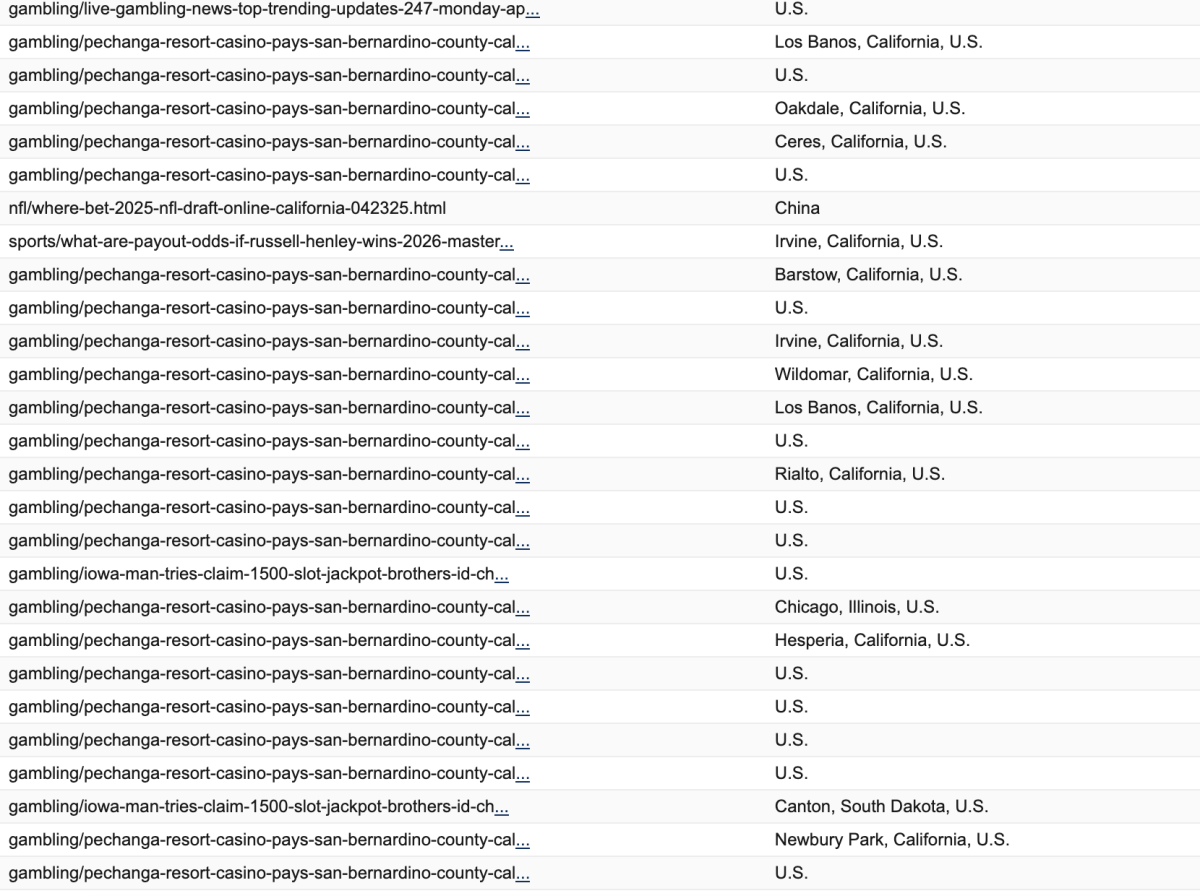
Task: Expand truncated pechanga URL in Wildomar row
Action: tap(523, 375)
